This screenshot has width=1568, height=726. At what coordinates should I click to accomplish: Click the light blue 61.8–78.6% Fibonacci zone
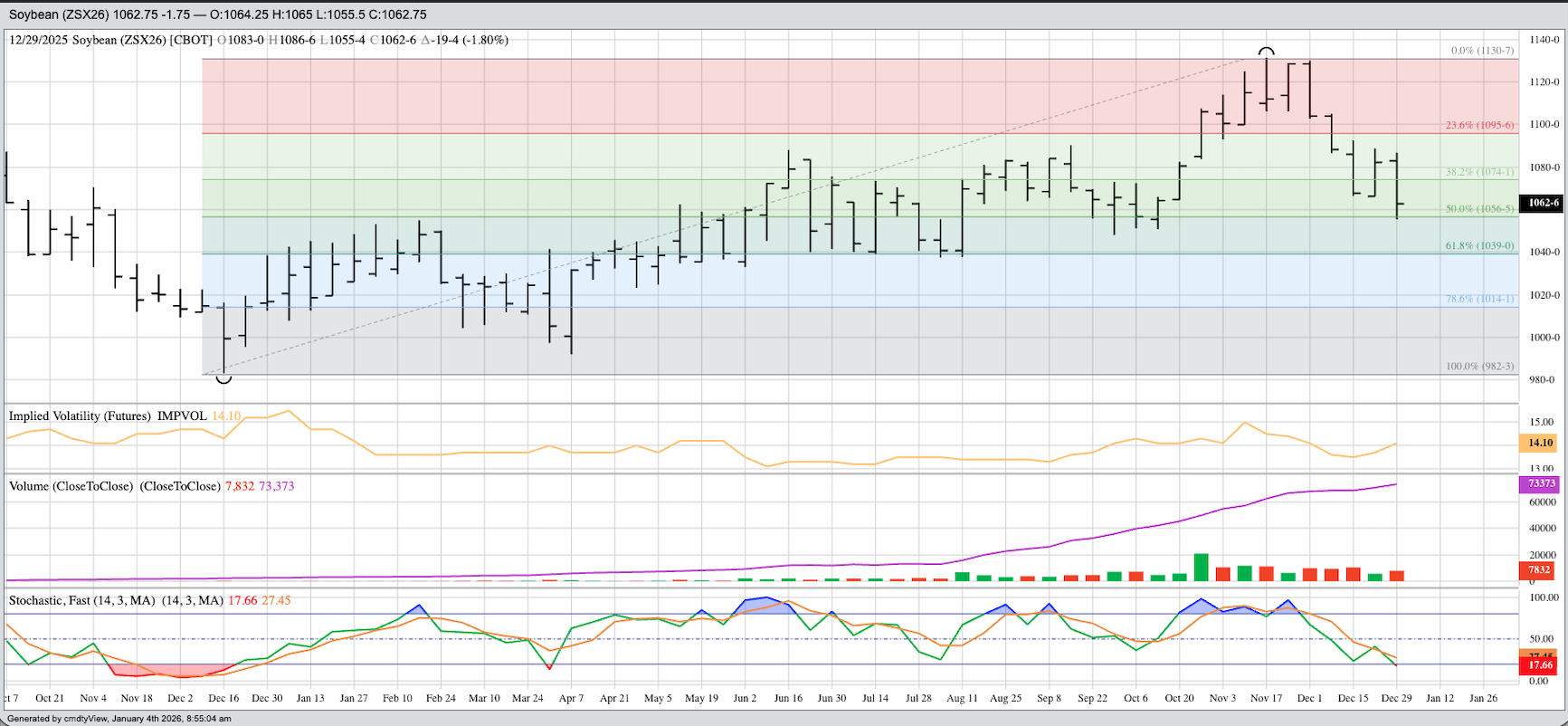(x=814, y=281)
